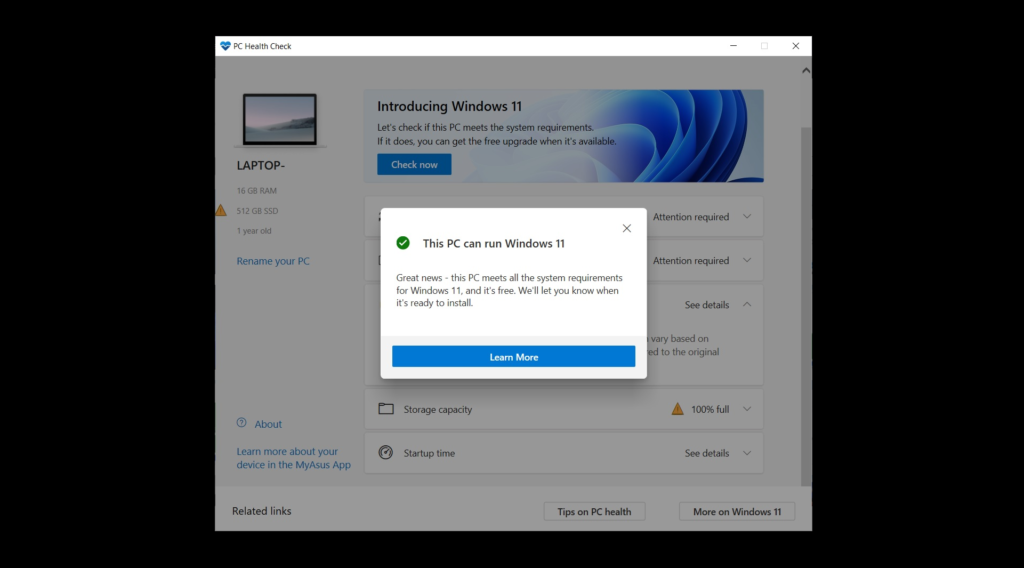Close the 'This PC can run Windows 11' dialog

627,228
